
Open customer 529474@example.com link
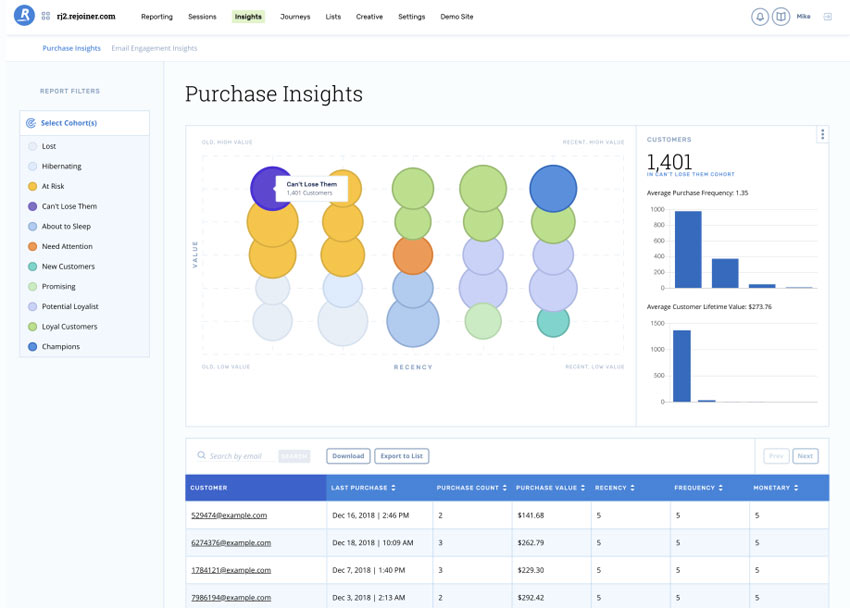click(x=229, y=516)
